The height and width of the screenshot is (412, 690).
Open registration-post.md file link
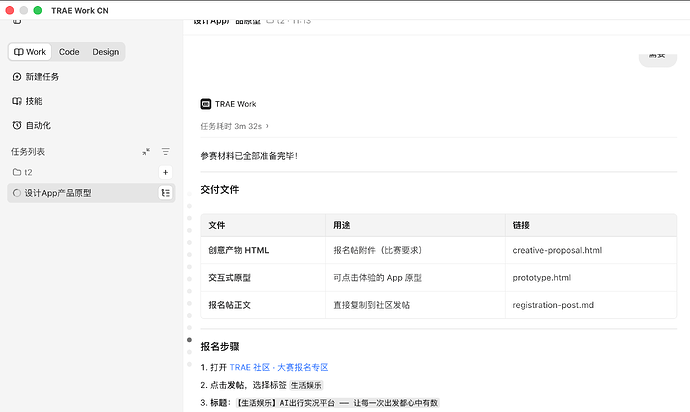click(x=553, y=305)
